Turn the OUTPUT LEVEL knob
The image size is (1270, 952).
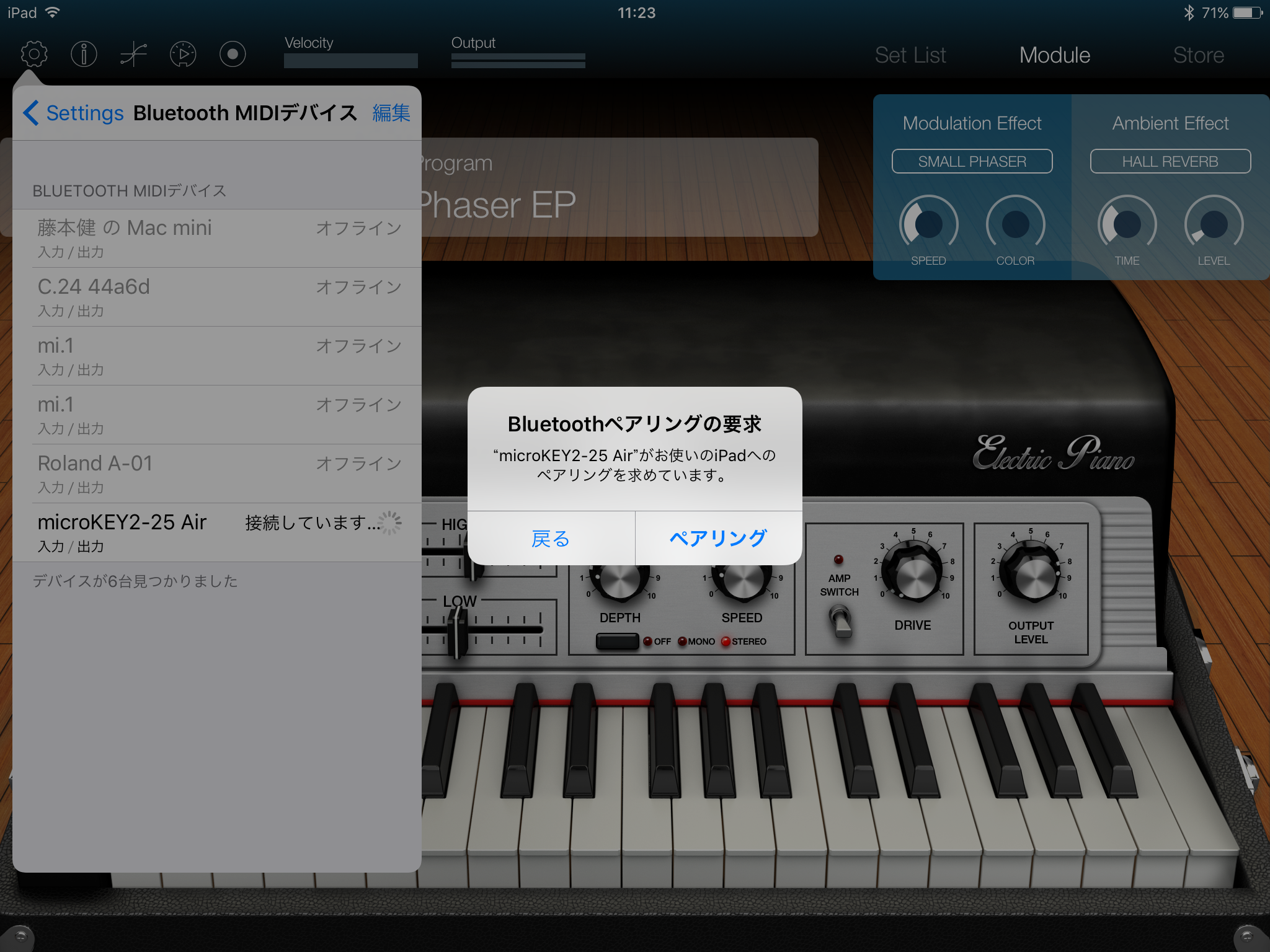[x=1031, y=571]
